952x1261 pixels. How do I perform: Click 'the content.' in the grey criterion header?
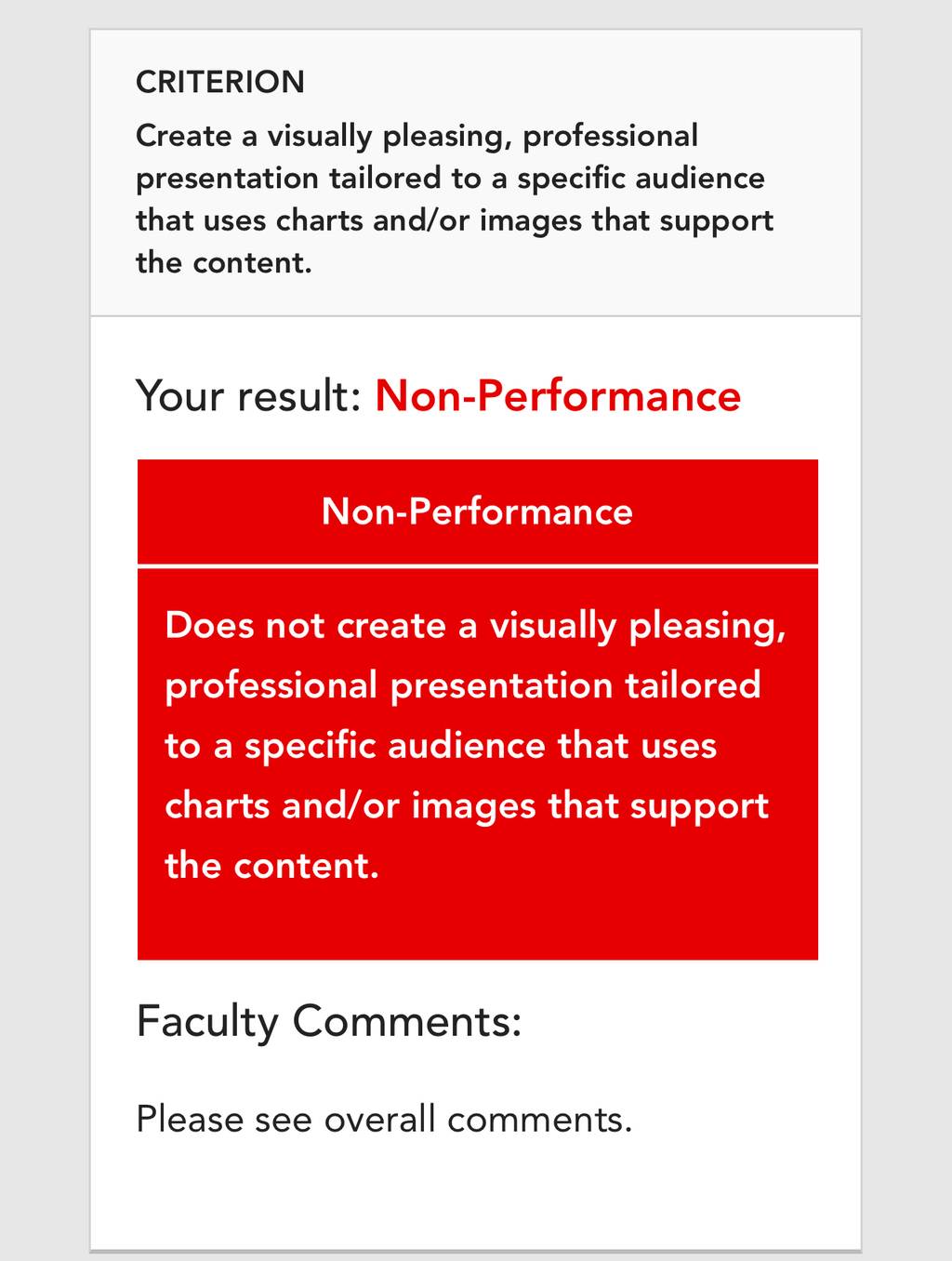(x=224, y=262)
